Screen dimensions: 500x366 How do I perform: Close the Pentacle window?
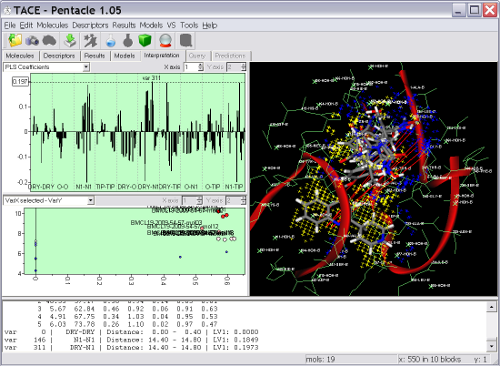[490, 10]
